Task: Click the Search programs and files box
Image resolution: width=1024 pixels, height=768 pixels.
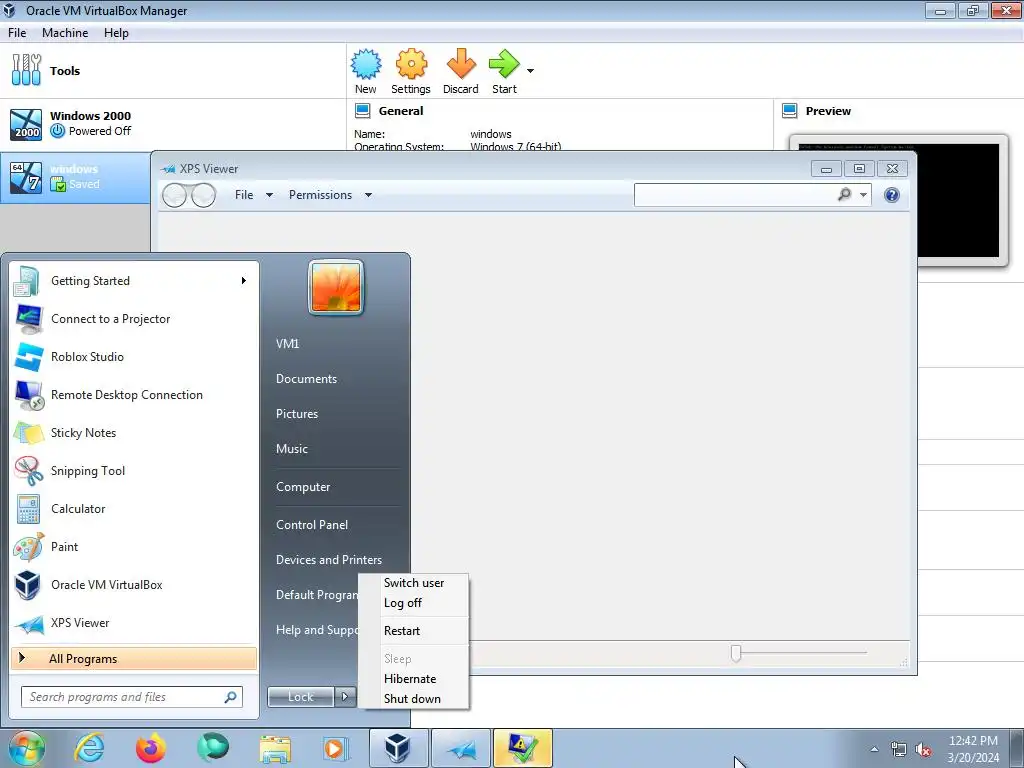Action: 132,697
